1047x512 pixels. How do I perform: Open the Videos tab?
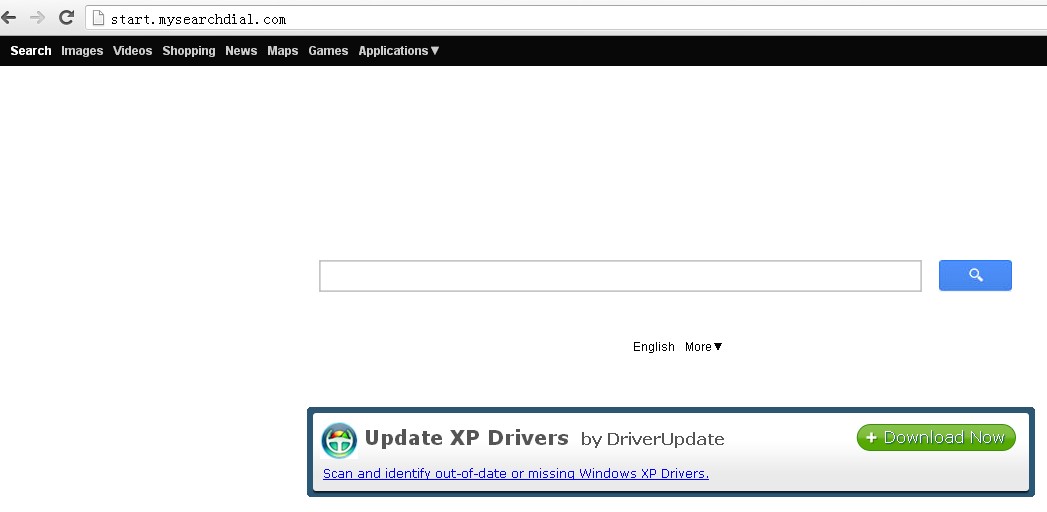point(132,51)
